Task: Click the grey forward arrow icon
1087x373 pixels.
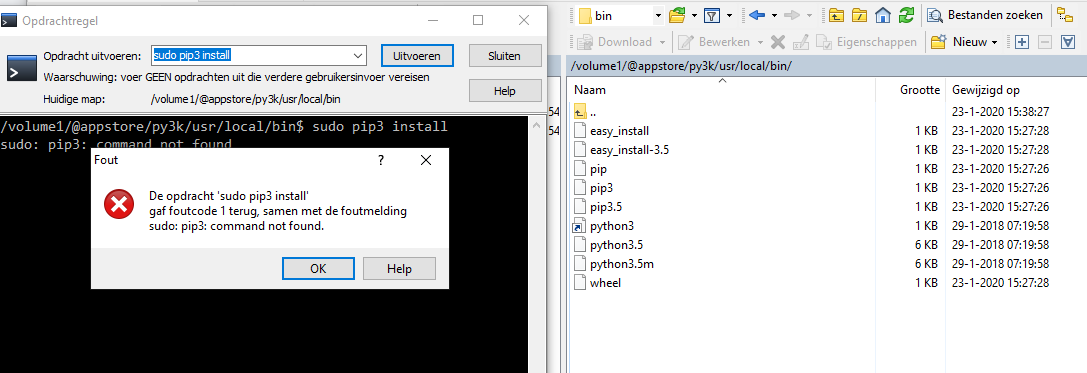Action: 792,15
